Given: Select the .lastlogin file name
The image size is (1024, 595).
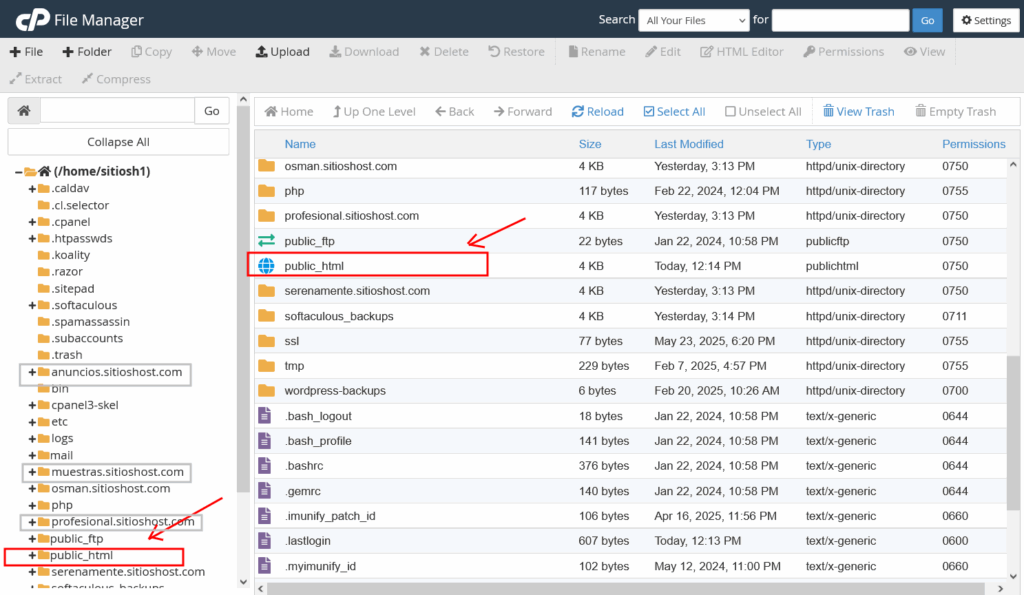Looking at the screenshot, I should 308,541.
